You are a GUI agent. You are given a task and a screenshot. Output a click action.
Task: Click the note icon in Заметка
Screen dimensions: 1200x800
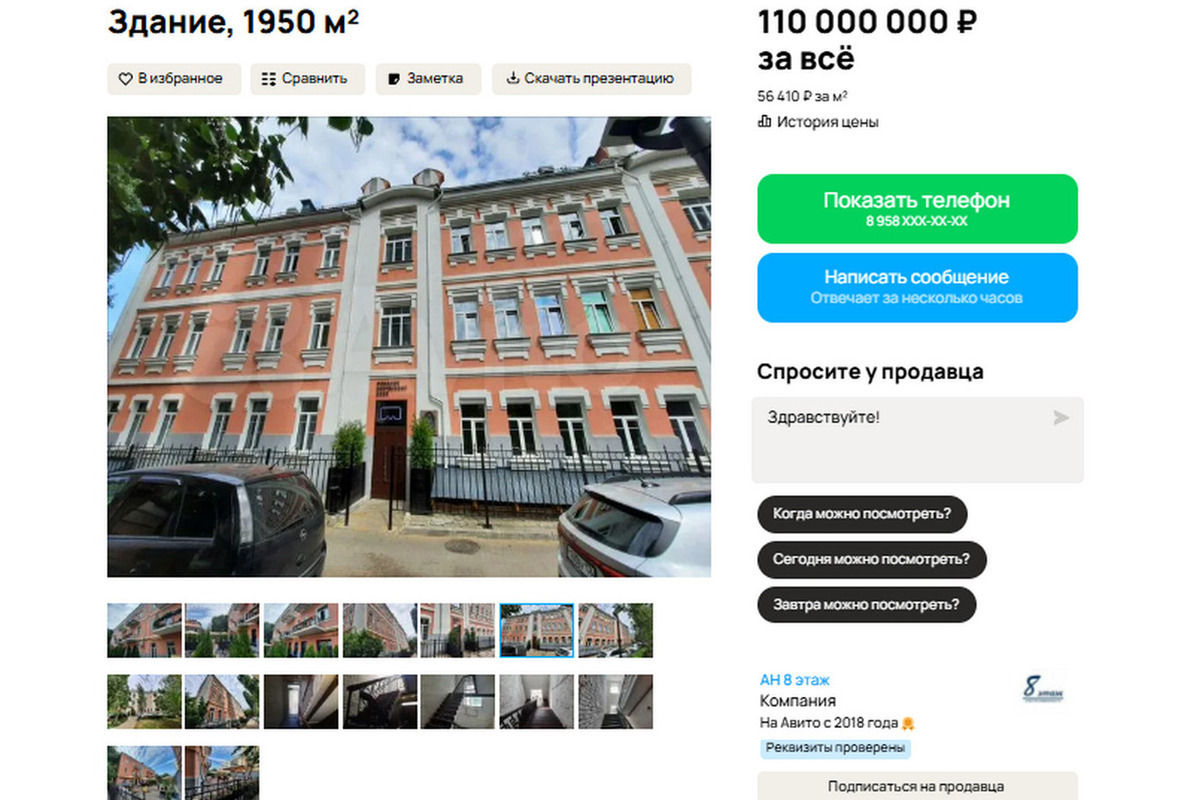(x=394, y=79)
